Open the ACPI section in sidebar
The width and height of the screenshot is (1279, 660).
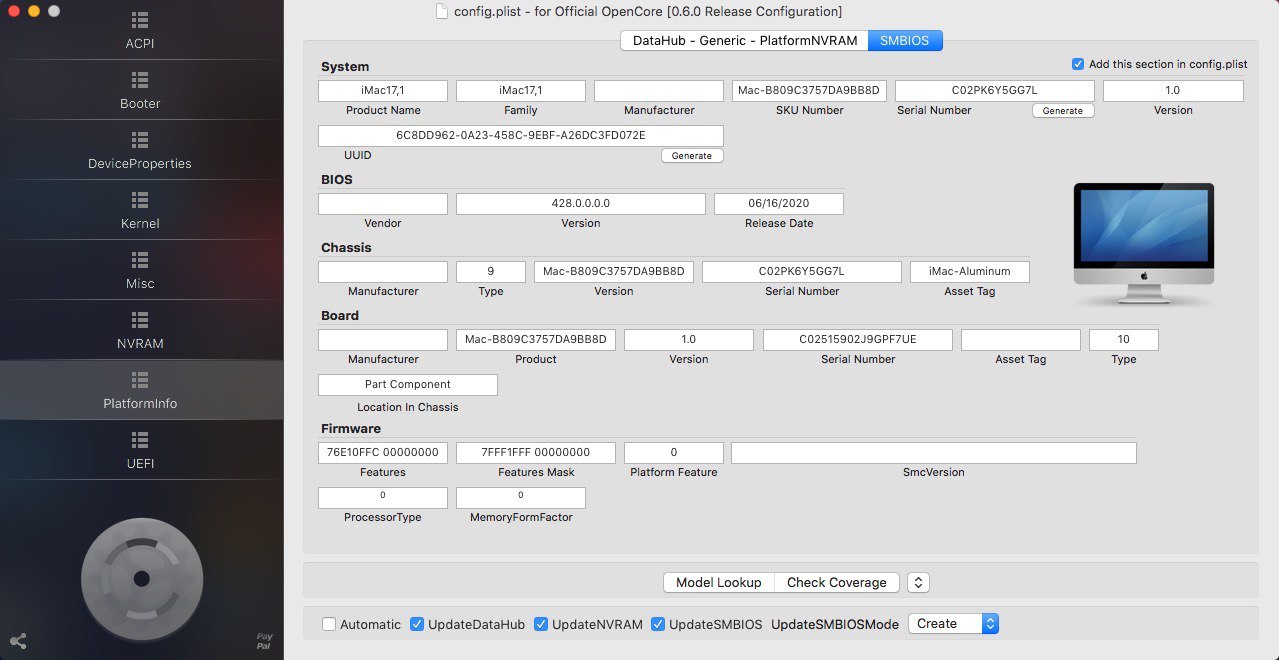(141, 31)
